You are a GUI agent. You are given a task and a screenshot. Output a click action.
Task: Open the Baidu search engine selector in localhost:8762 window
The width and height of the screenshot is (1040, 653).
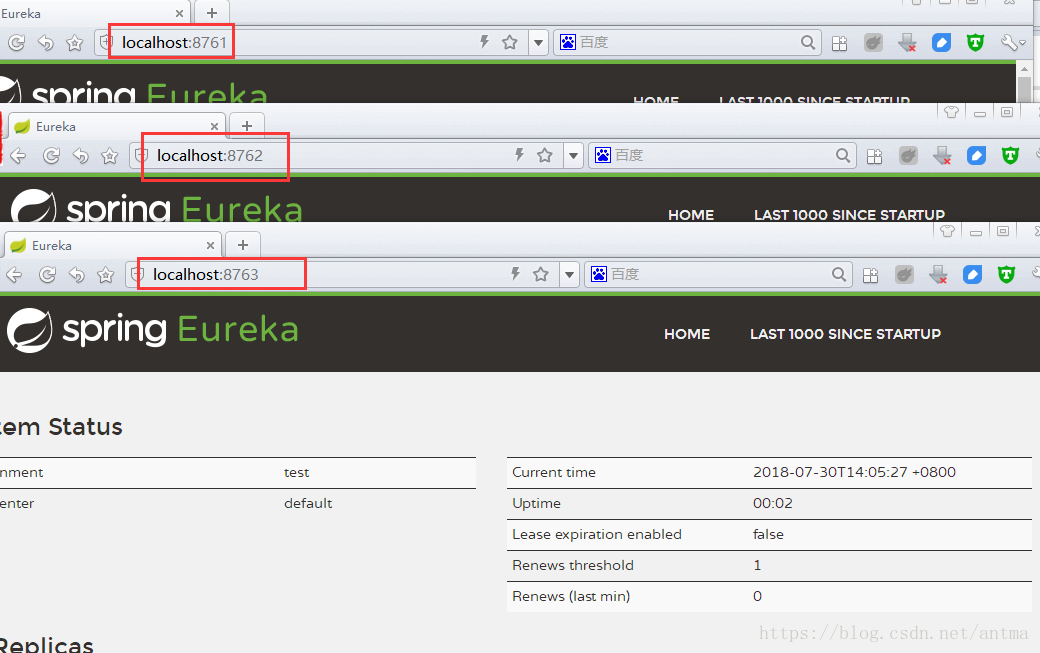click(603, 155)
